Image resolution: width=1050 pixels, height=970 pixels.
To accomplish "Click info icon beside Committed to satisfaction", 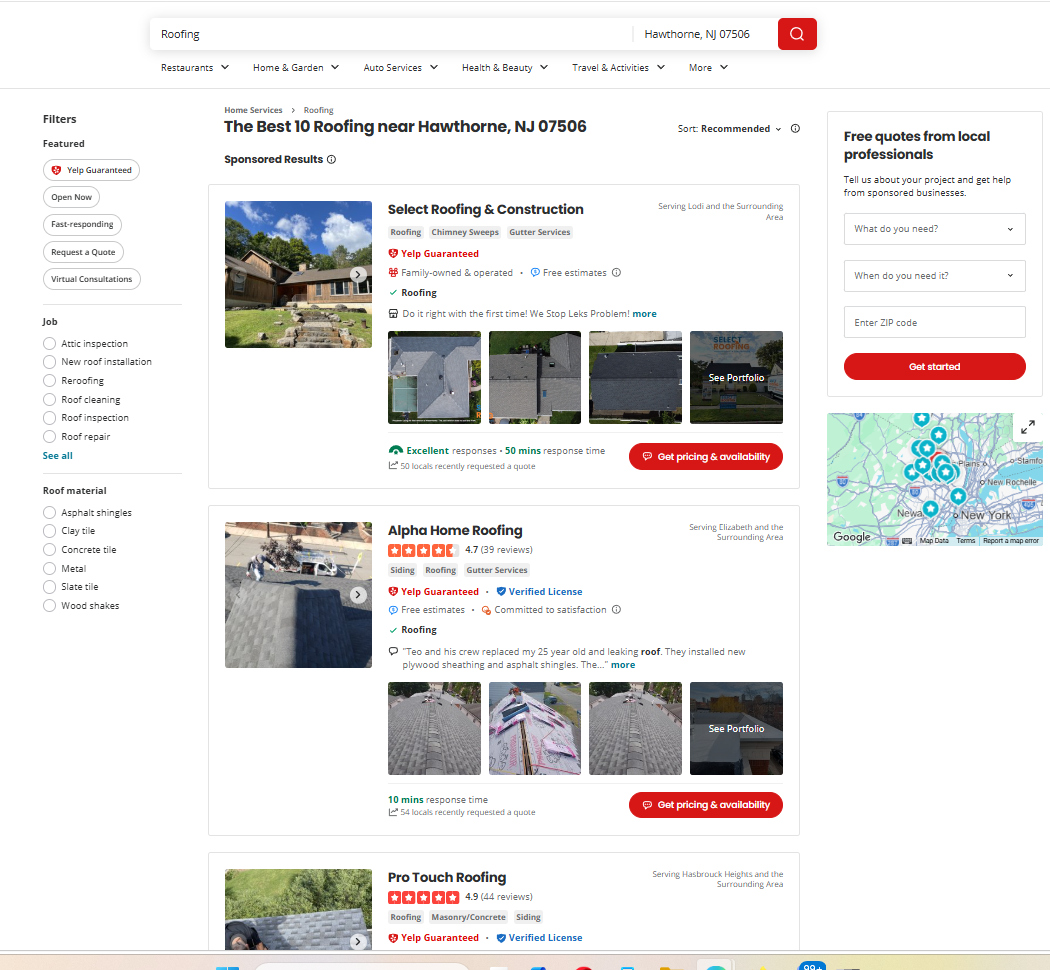I will click(x=617, y=610).
